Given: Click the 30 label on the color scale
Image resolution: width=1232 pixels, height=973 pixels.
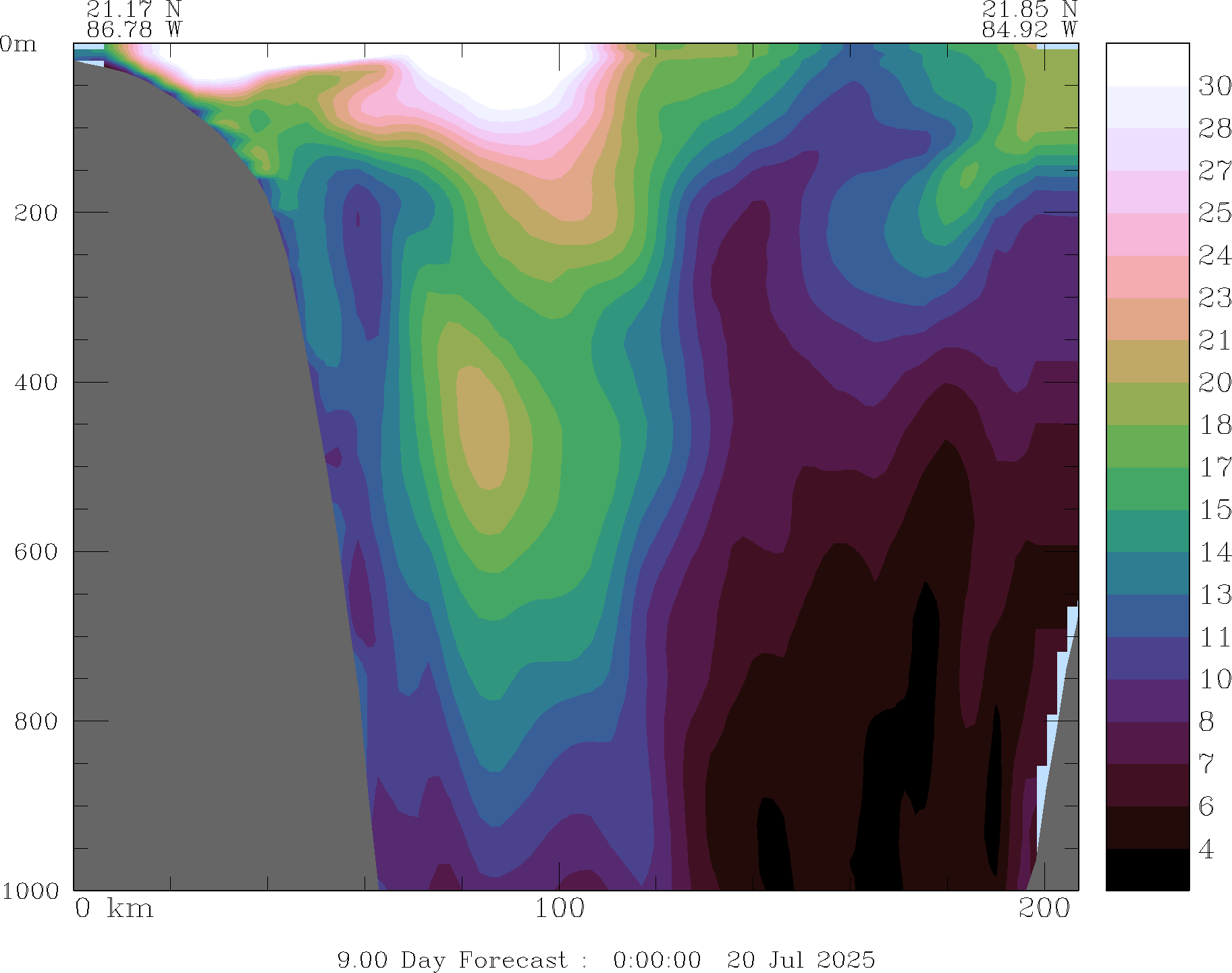Looking at the screenshot, I should [x=1214, y=86].
